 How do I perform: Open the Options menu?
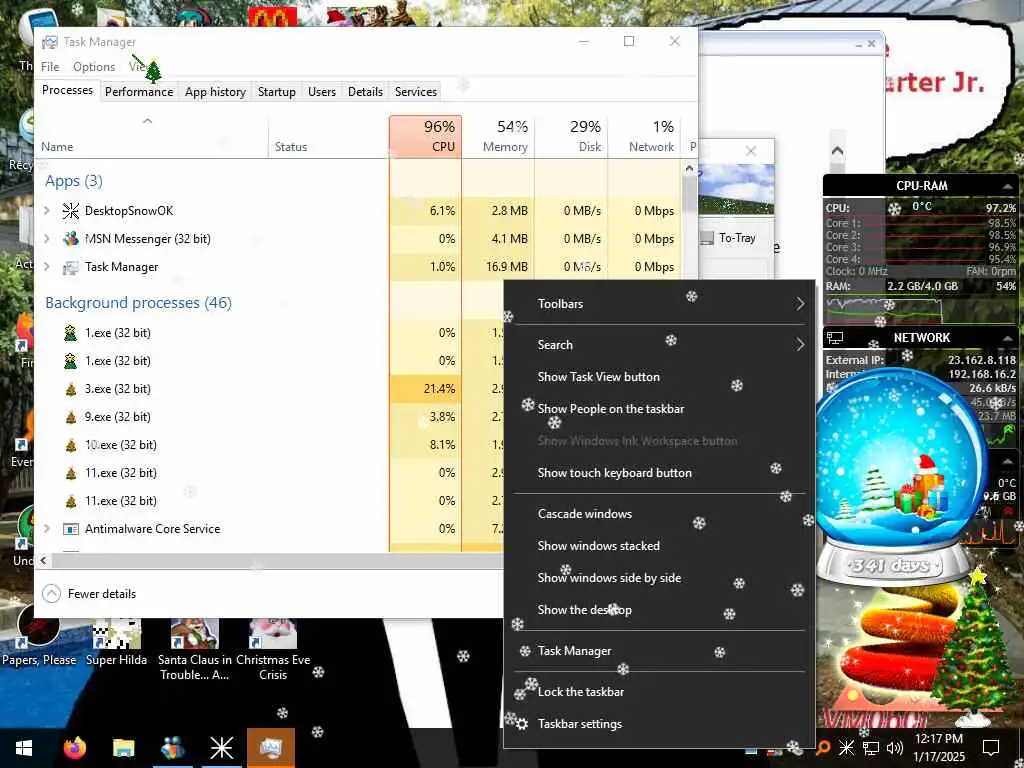(x=94, y=67)
